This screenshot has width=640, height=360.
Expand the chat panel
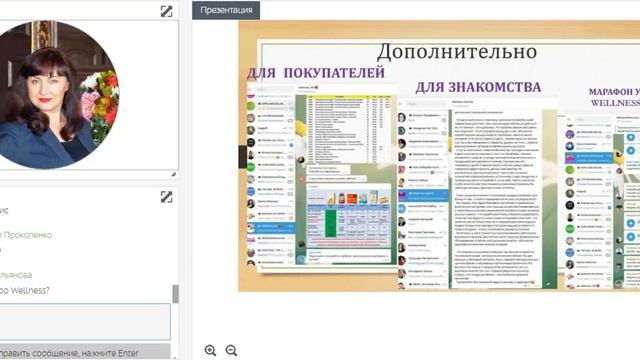(166, 197)
